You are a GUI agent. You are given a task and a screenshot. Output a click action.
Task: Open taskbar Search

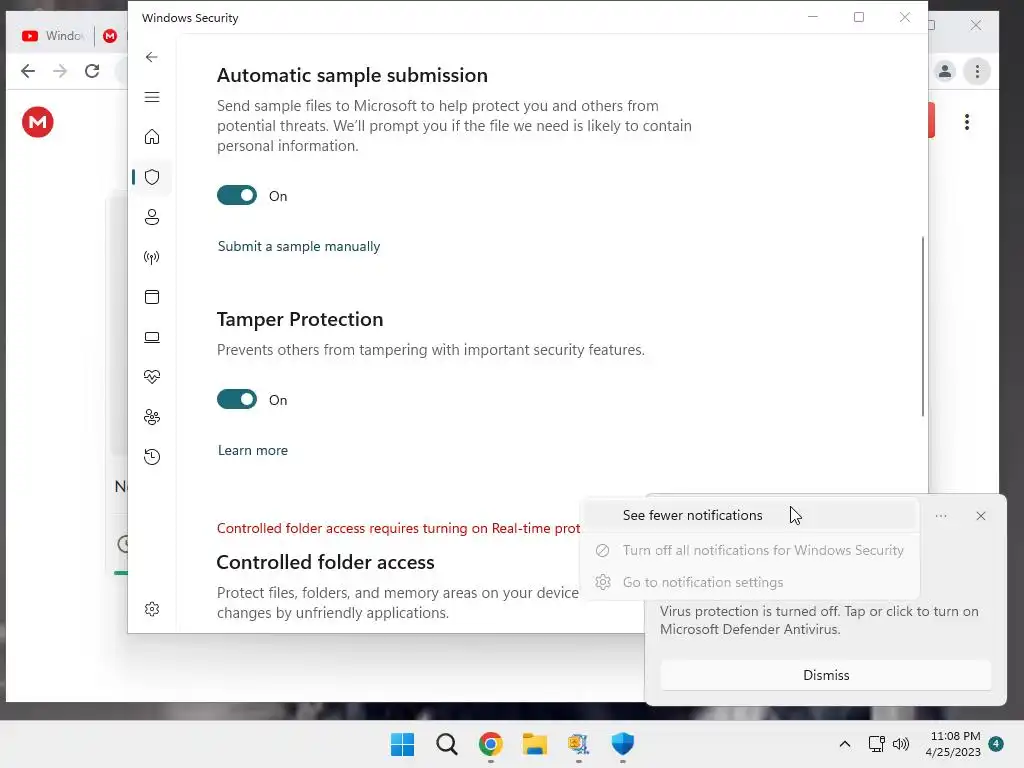447,744
